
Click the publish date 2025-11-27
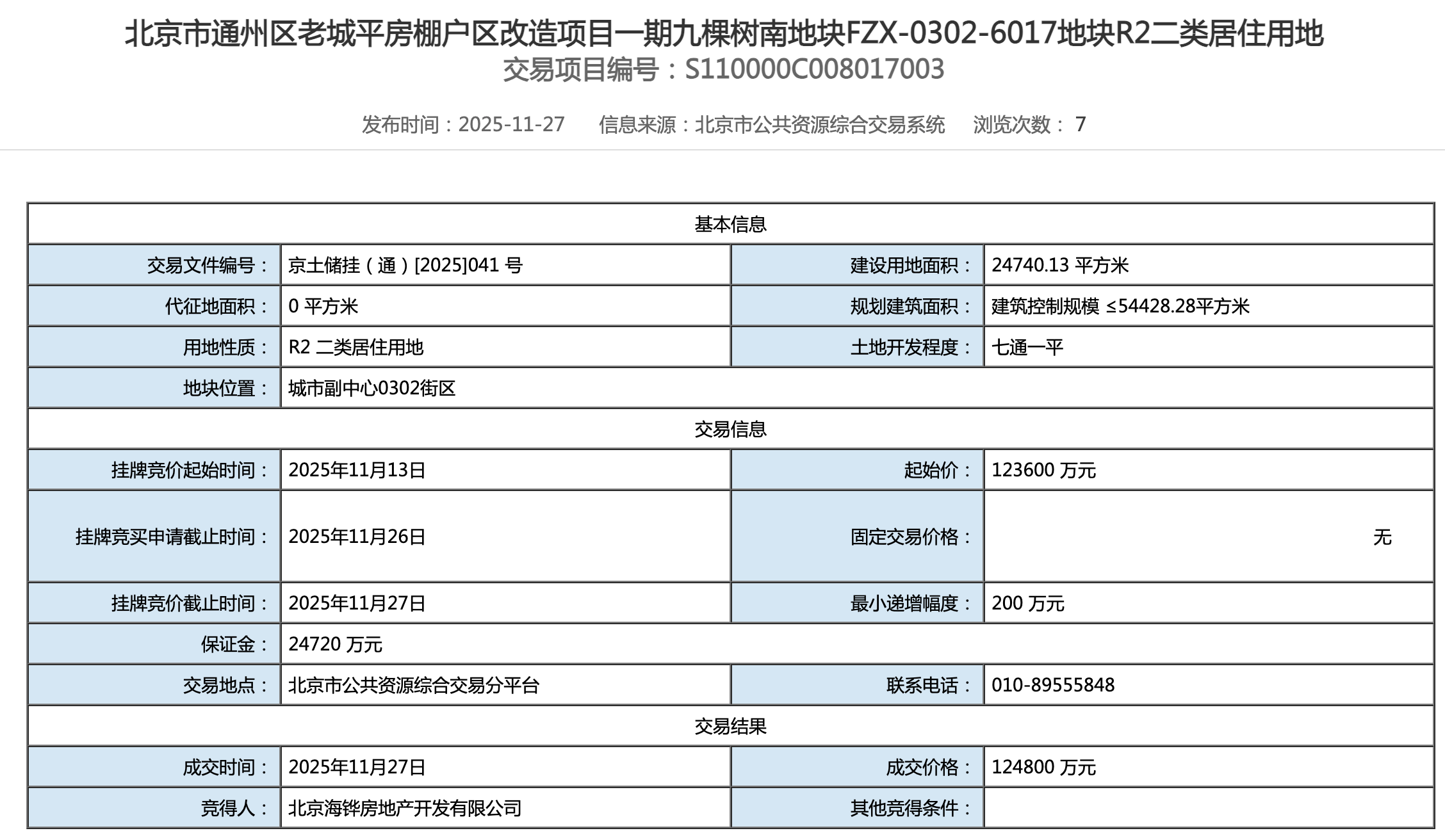click(x=511, y=124)
